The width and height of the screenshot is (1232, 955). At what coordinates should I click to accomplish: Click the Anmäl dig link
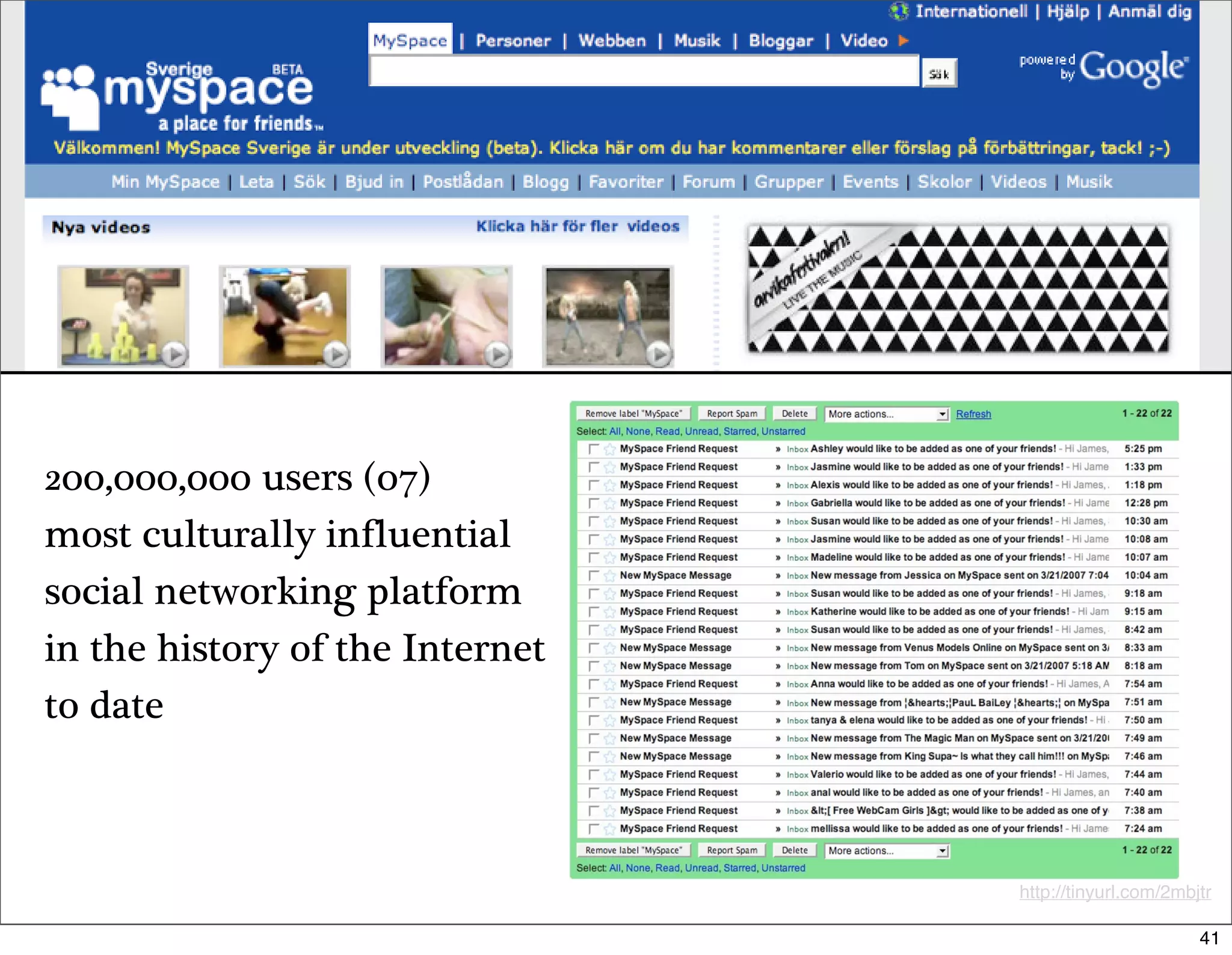click(x=1150, y=11)
